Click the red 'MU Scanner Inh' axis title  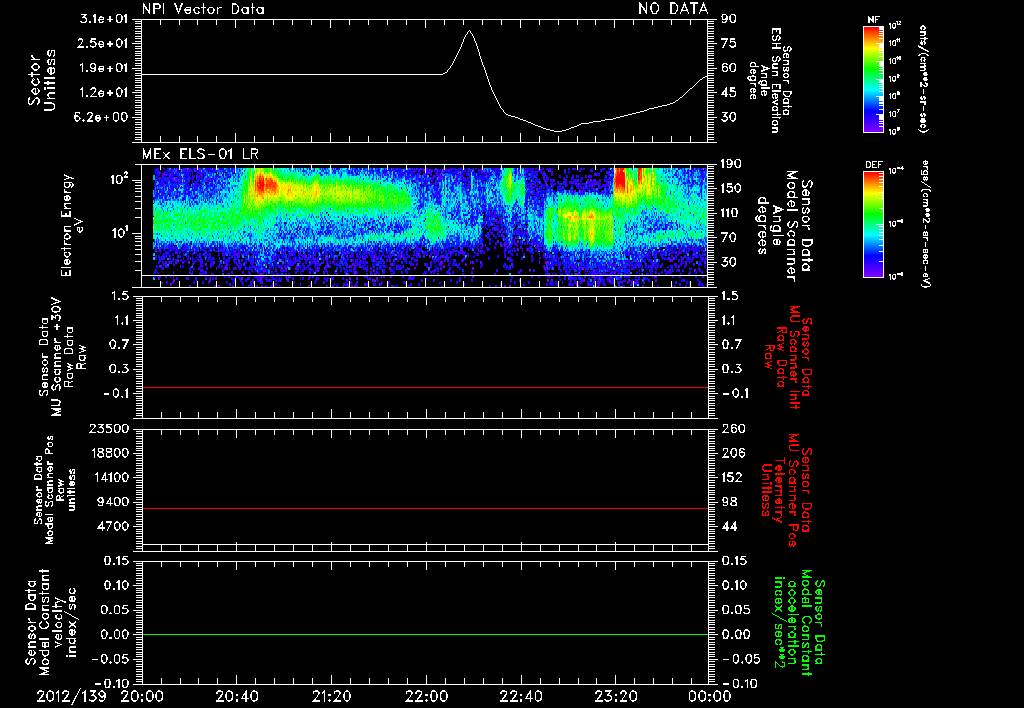788,358
